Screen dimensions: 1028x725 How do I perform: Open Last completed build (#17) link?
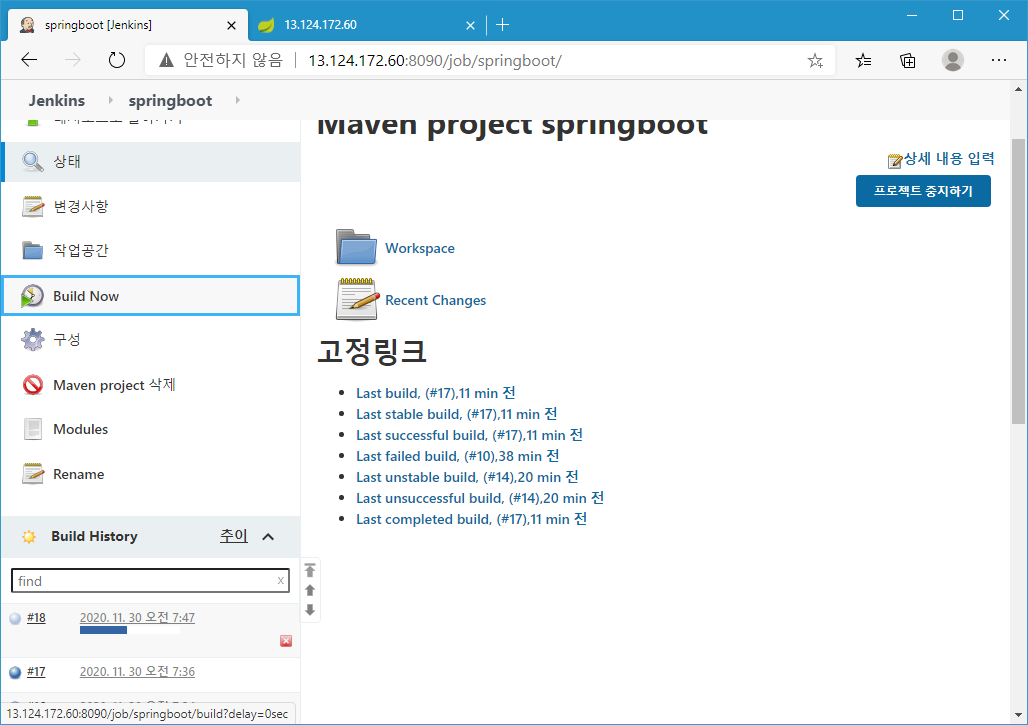(x=471, y=519)
